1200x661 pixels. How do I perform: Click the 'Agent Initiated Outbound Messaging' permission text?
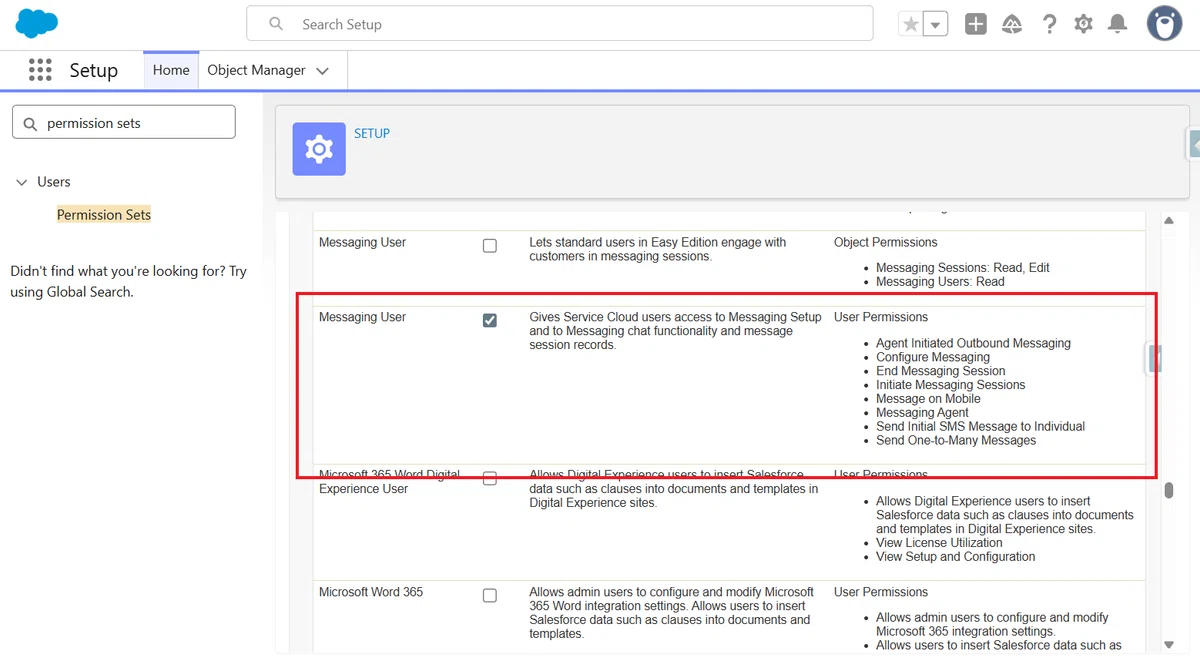click(973, 343)
